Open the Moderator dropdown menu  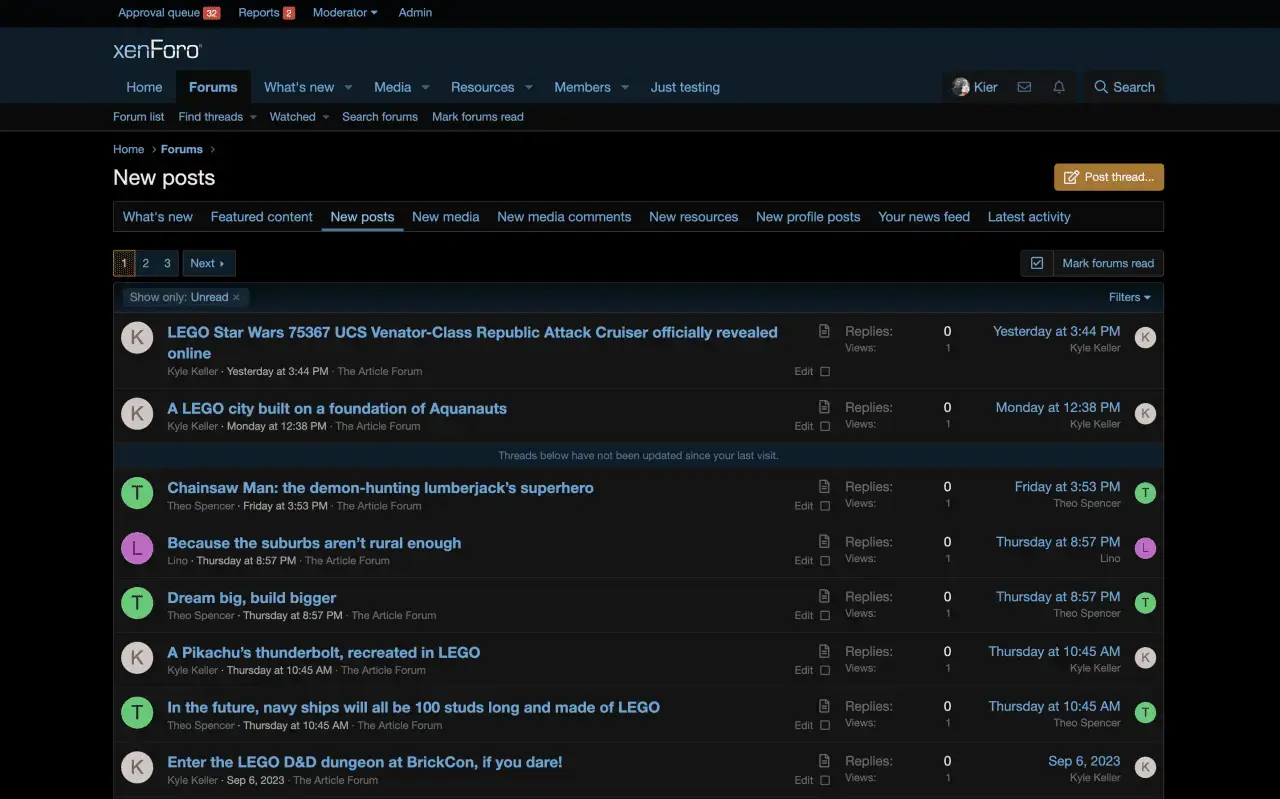click(x=345, y=13)
